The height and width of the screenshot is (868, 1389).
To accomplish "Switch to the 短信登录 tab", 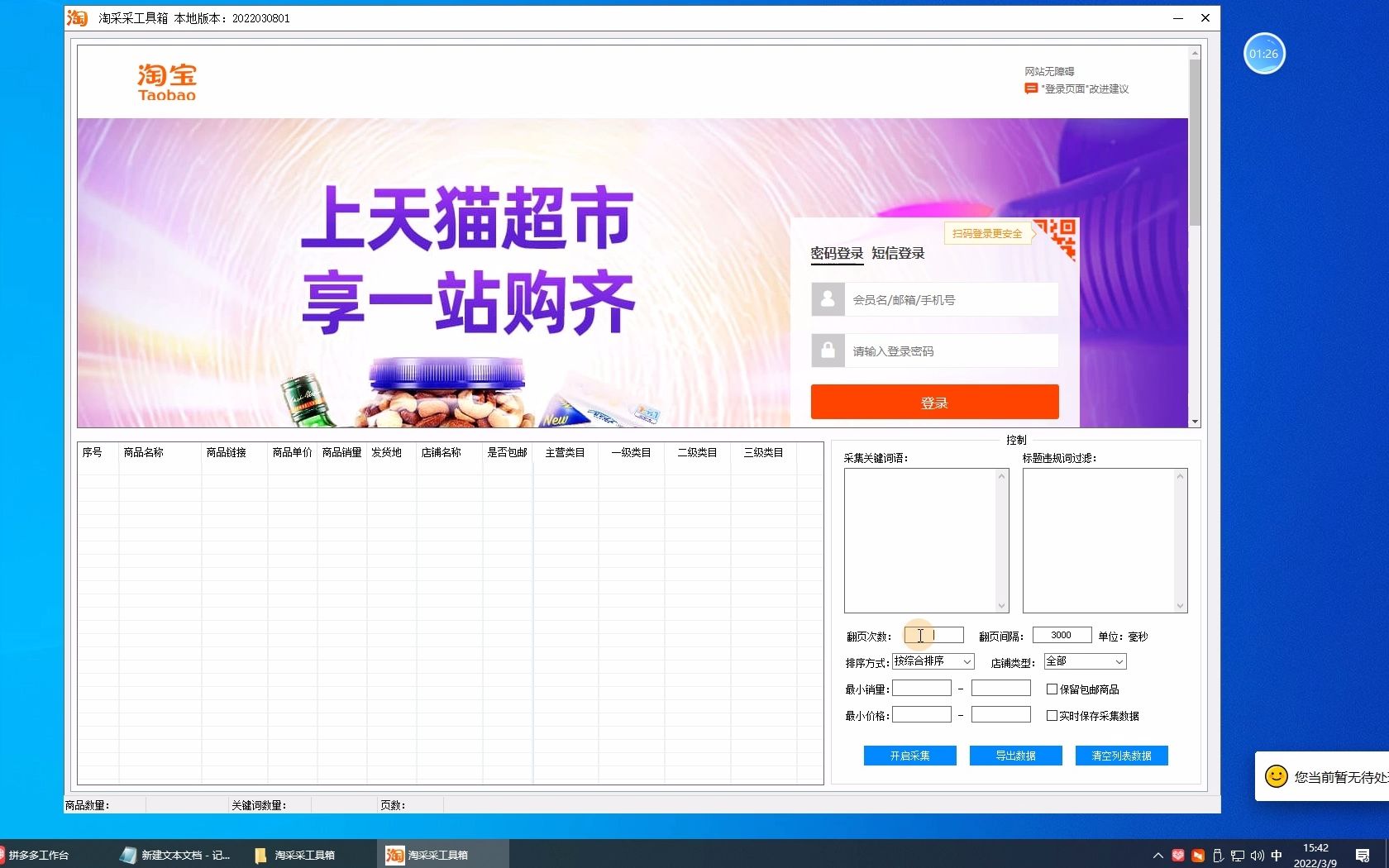I will tap(898, 254).
